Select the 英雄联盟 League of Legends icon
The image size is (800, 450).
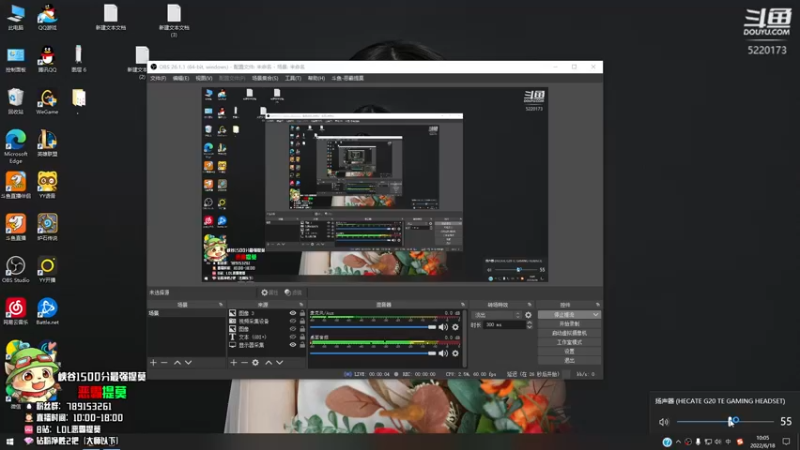(47, 143)
